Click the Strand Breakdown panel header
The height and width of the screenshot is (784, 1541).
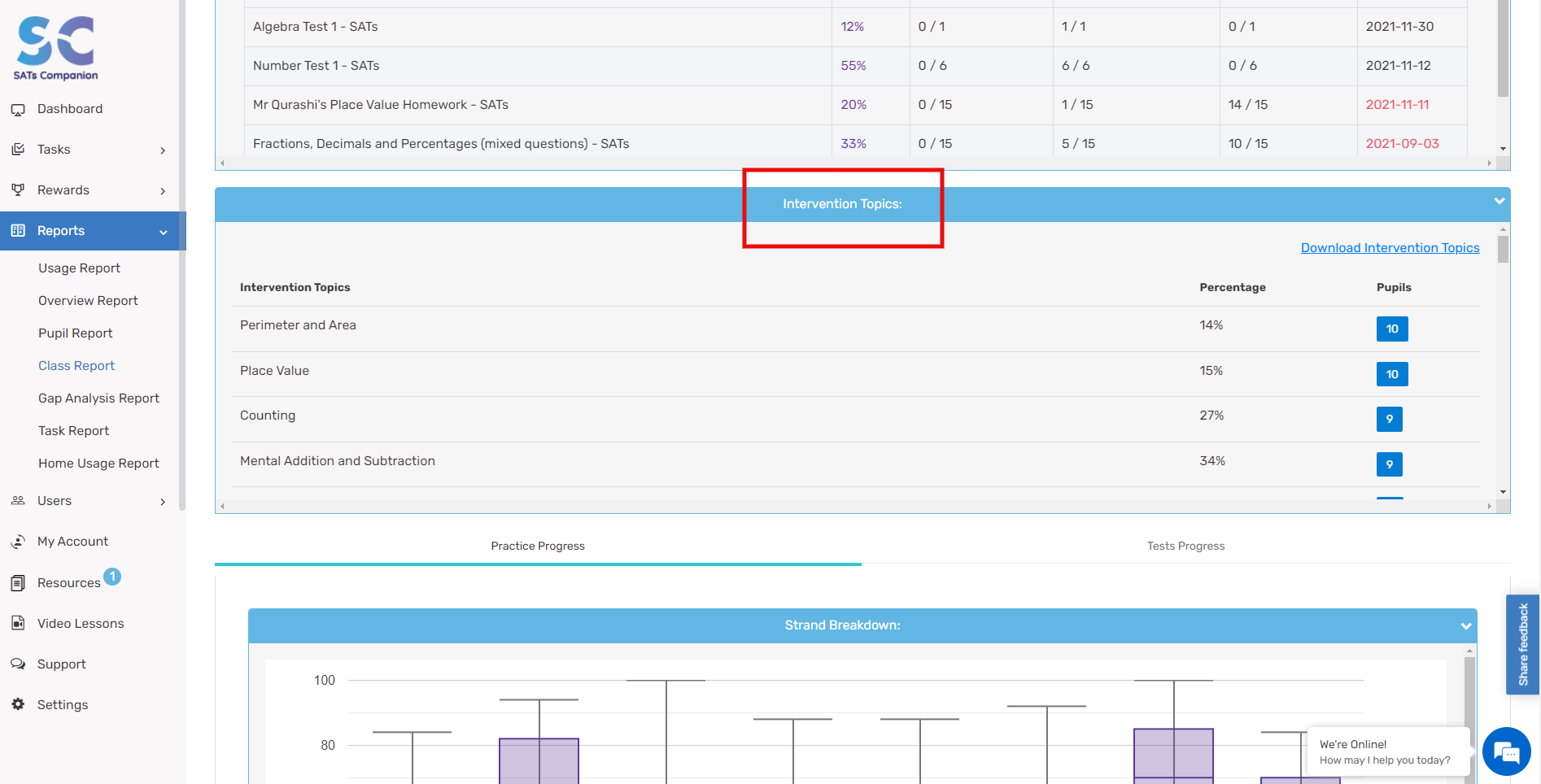tap(862, 625)
